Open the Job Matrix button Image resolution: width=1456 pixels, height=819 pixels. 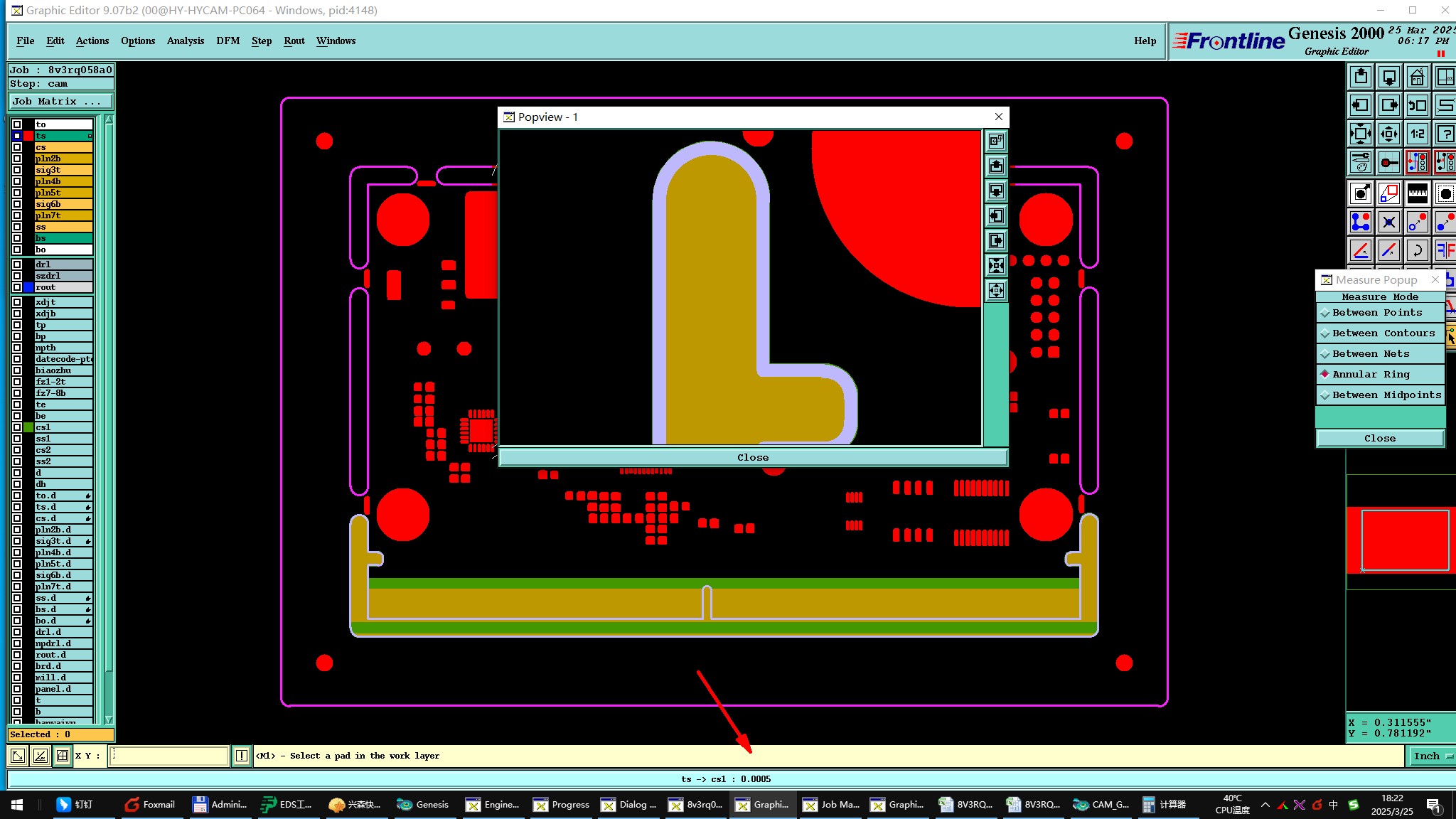pyautogui.click(x=60, y=102)
